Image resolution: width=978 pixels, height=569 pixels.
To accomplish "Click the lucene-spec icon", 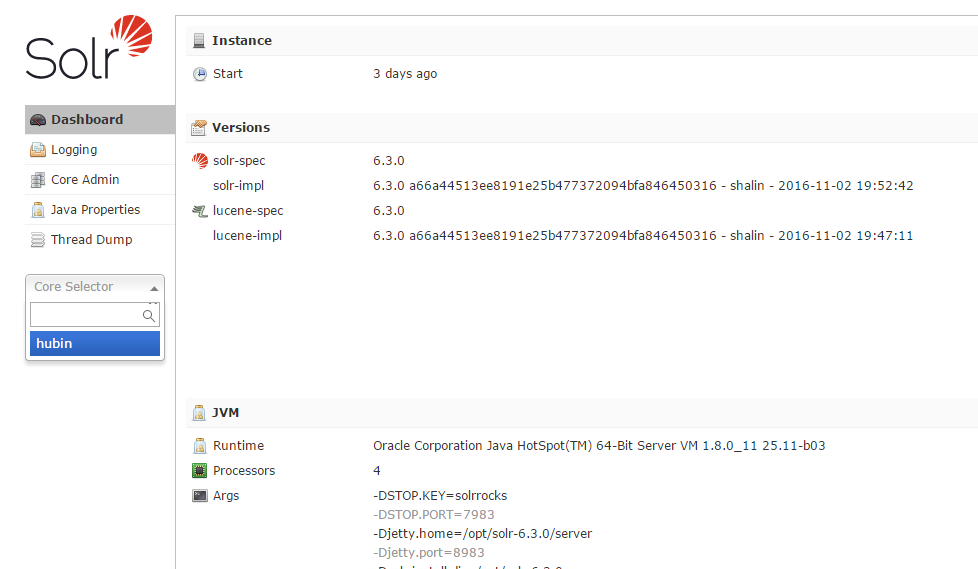I will click(x=200, y=211).
